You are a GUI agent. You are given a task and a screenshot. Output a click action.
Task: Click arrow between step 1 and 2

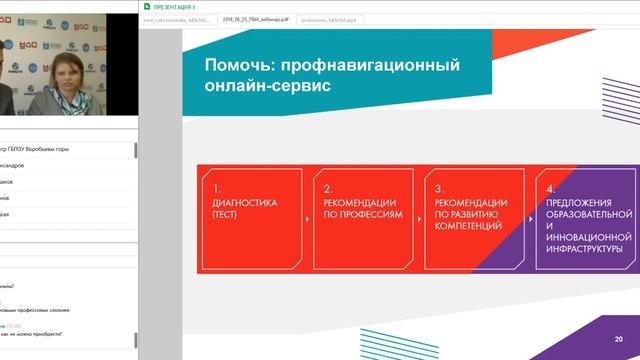(308, 219)
